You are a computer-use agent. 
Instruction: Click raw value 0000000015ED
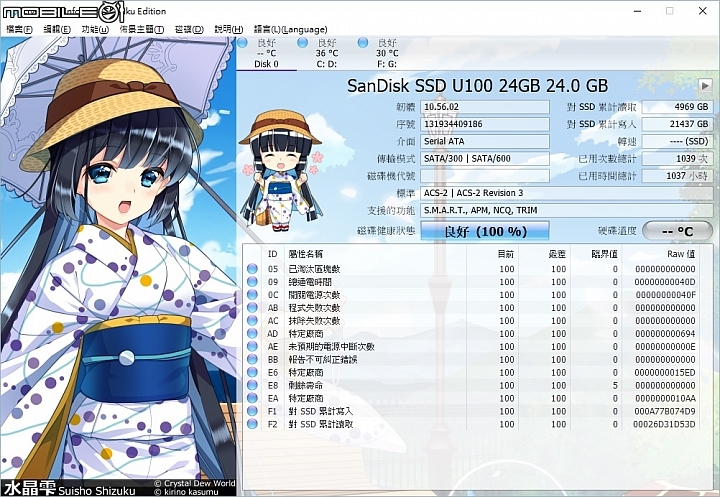click(665, 372)
